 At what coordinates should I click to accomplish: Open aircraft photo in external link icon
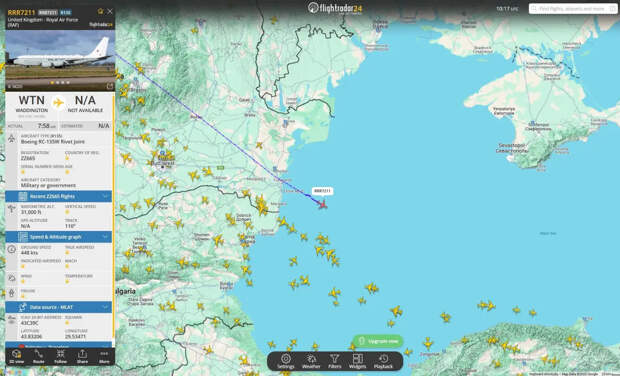(x=110, y=86)
